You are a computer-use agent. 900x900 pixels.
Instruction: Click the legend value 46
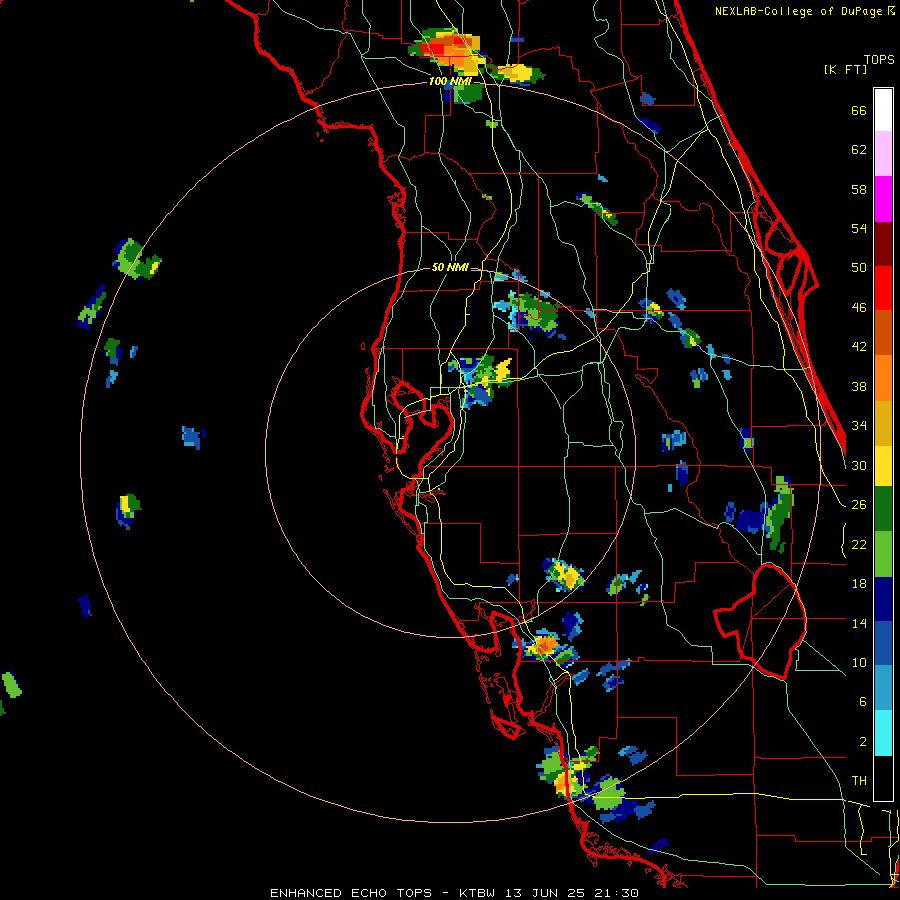coord(859,308)
